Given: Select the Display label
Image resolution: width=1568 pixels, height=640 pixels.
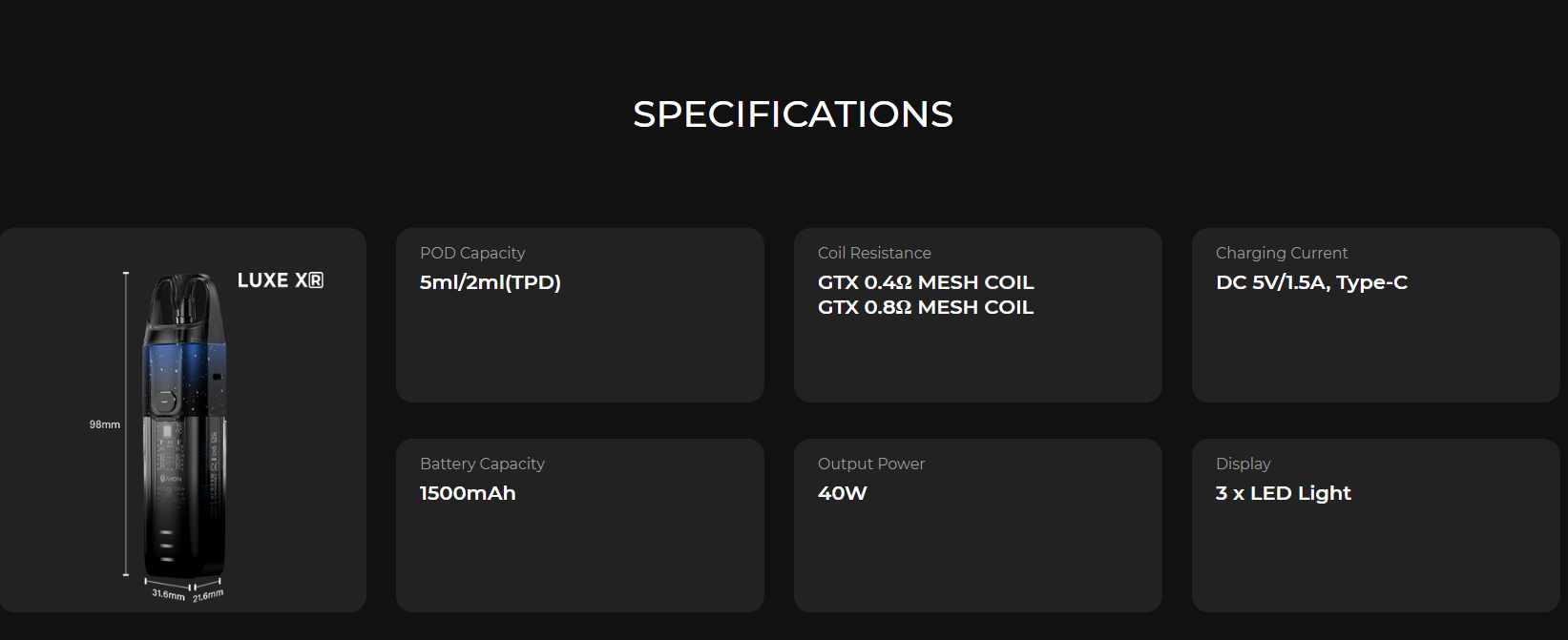Looking at the screenshot, I should click(1244, 464).
